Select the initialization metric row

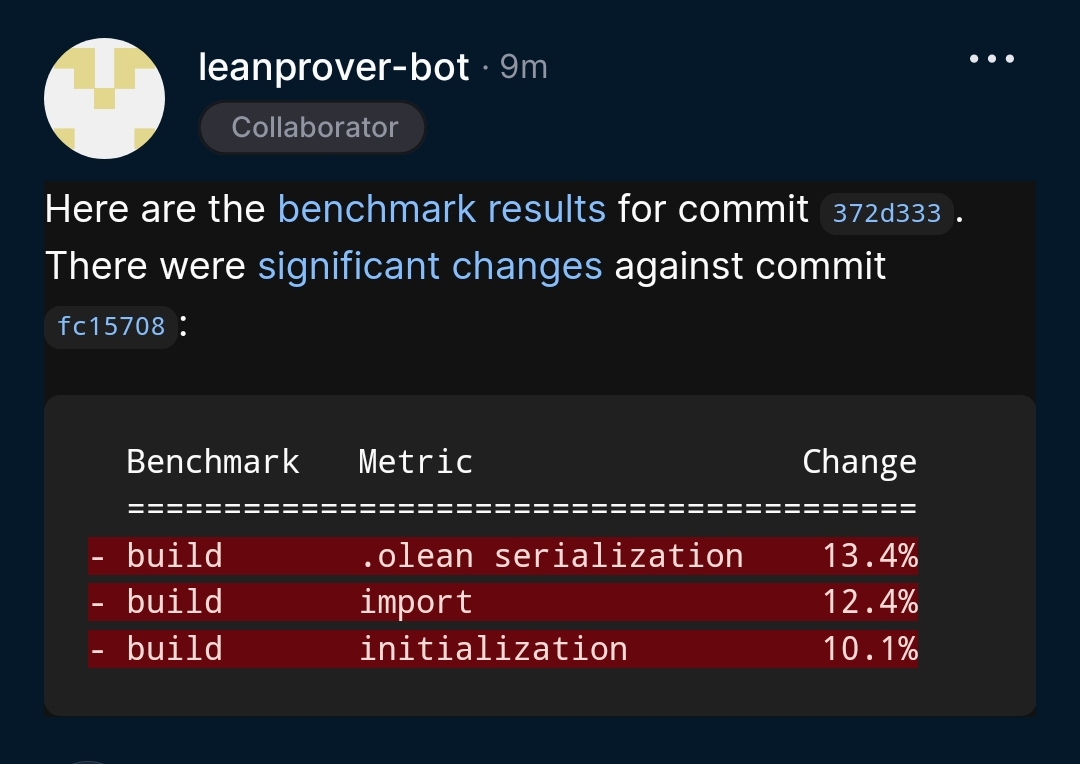point(503,649)
